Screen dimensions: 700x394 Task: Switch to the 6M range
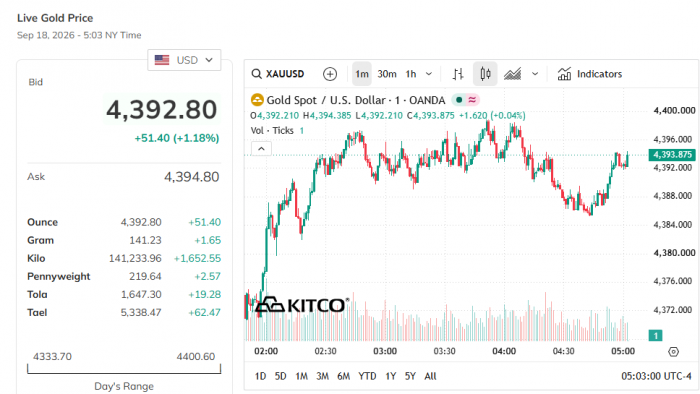(x=343, y=376)
